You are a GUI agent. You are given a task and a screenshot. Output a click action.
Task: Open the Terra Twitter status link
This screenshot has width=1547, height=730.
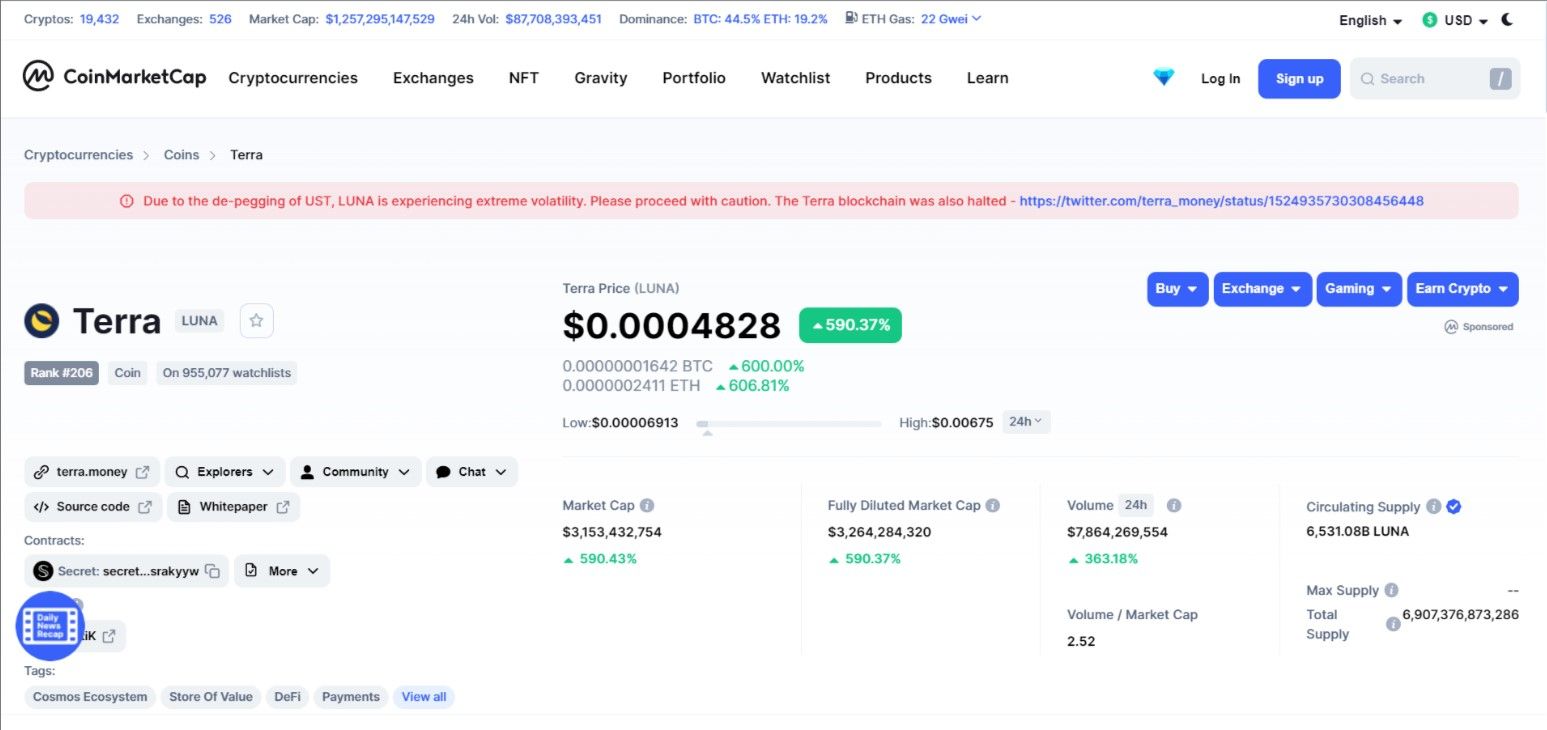point(1221,201)
